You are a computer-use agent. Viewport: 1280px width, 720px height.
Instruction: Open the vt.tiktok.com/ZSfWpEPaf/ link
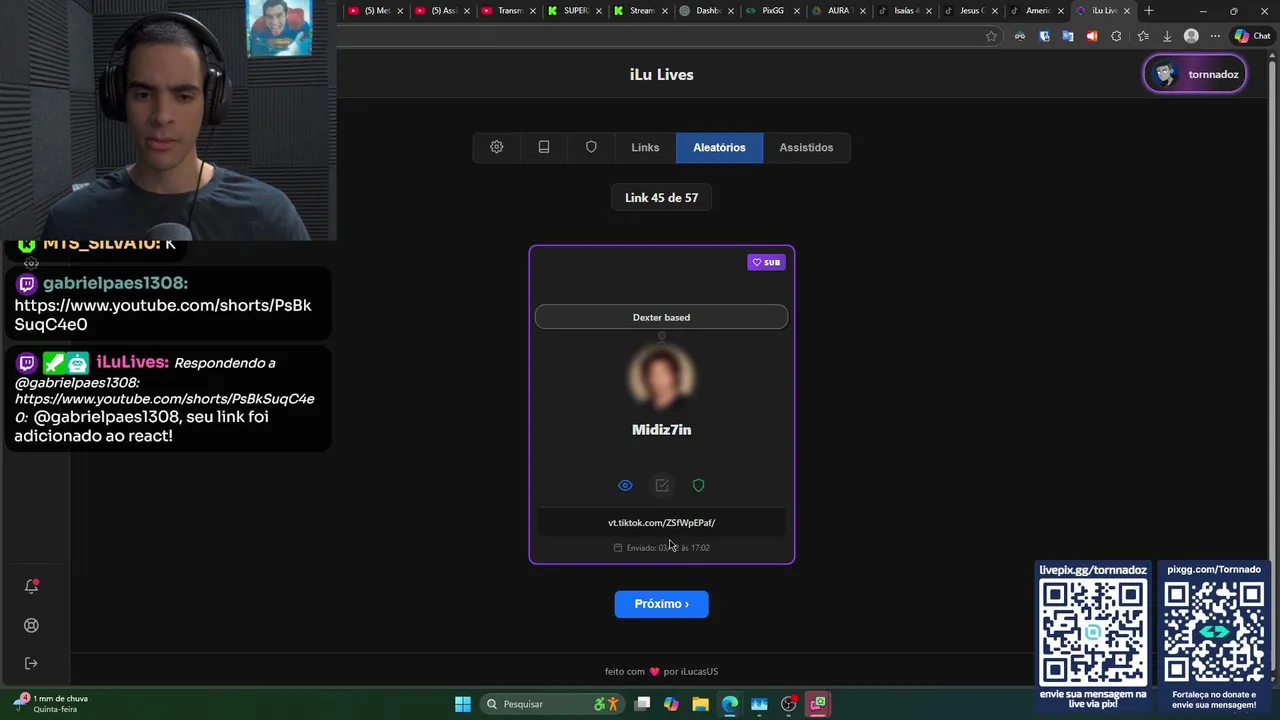pos(661,523)
